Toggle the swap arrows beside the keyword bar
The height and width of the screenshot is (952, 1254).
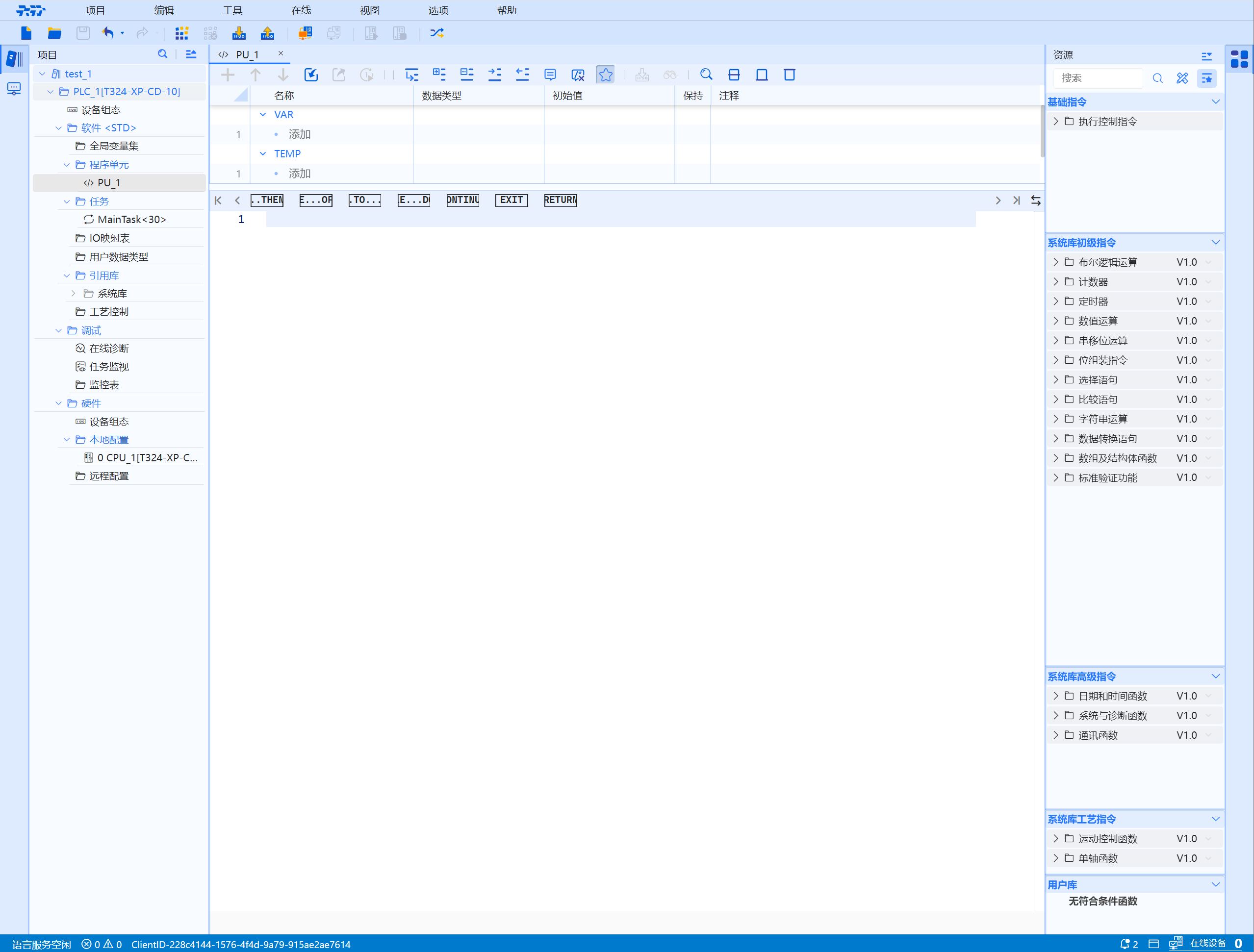[x=1036, y=200]
